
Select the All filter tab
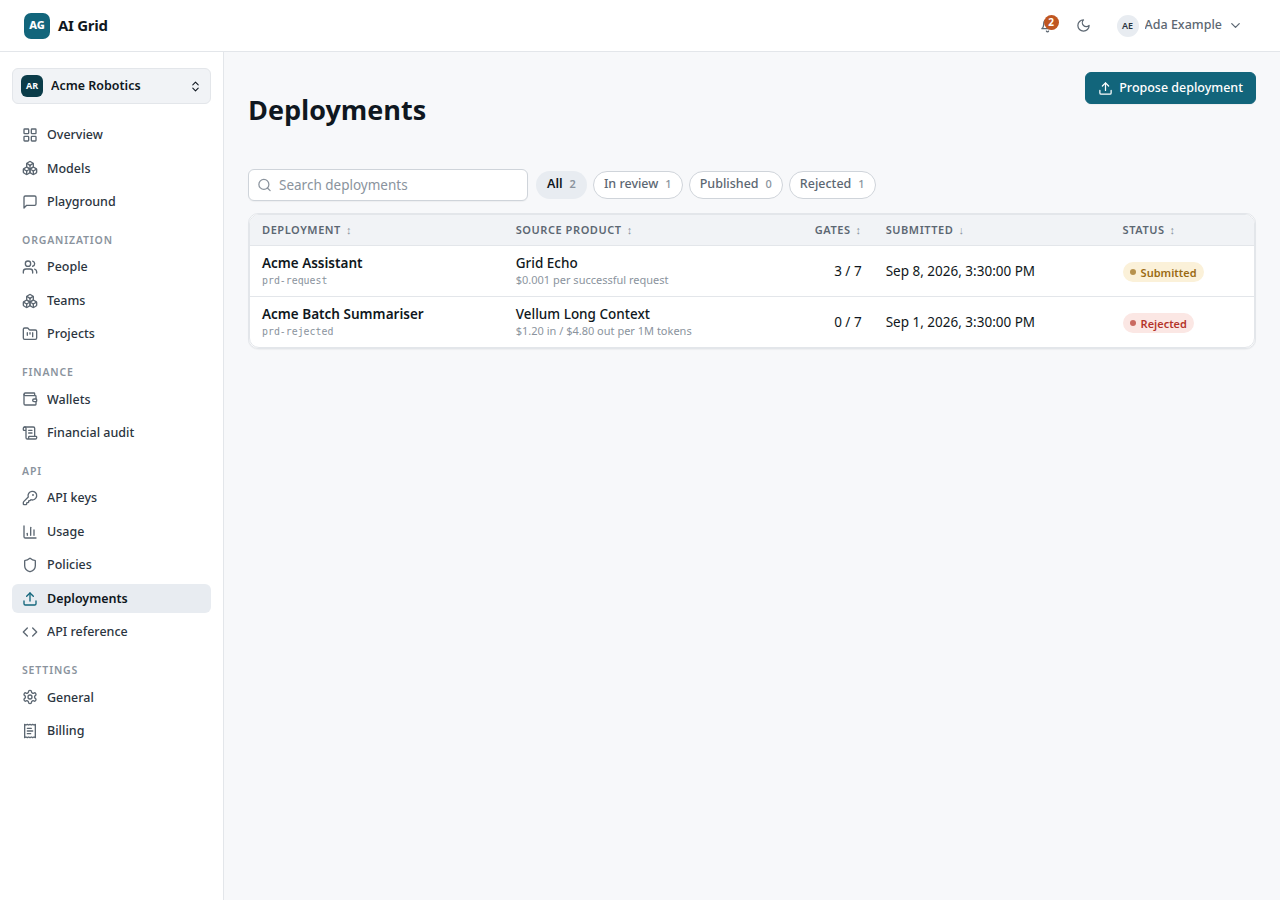pos(562,185)
